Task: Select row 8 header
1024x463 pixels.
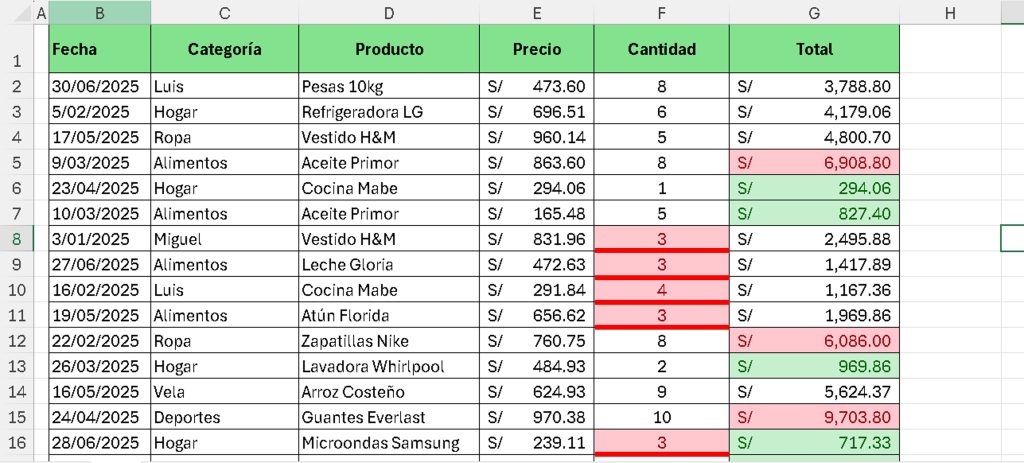Action: point(16,239)
